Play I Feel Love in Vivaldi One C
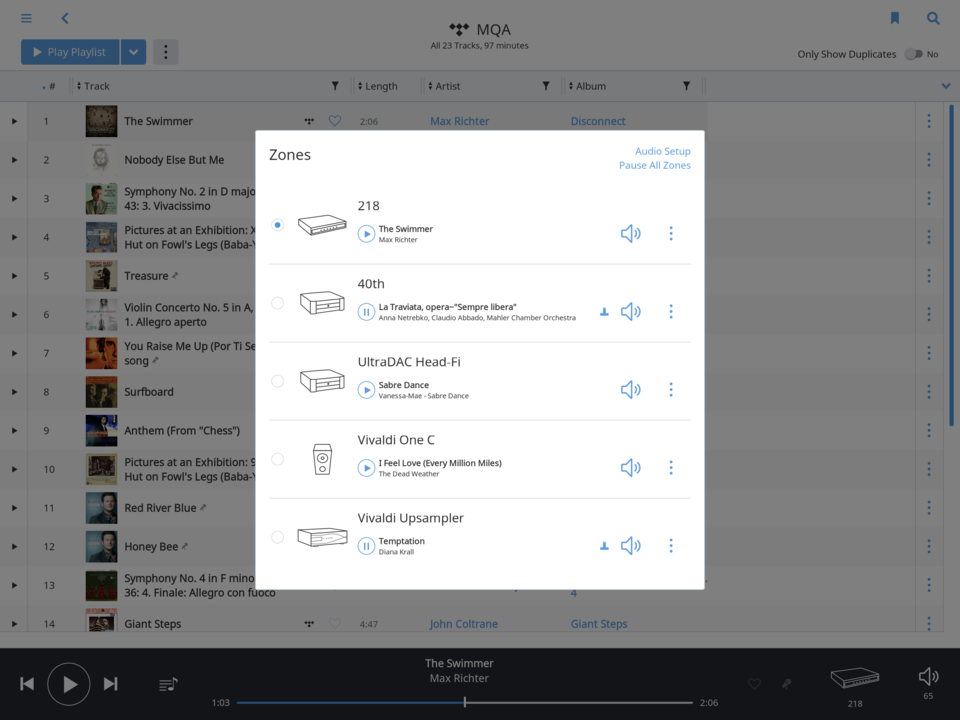Screen dimensions: 960x720 pos(366,468)
